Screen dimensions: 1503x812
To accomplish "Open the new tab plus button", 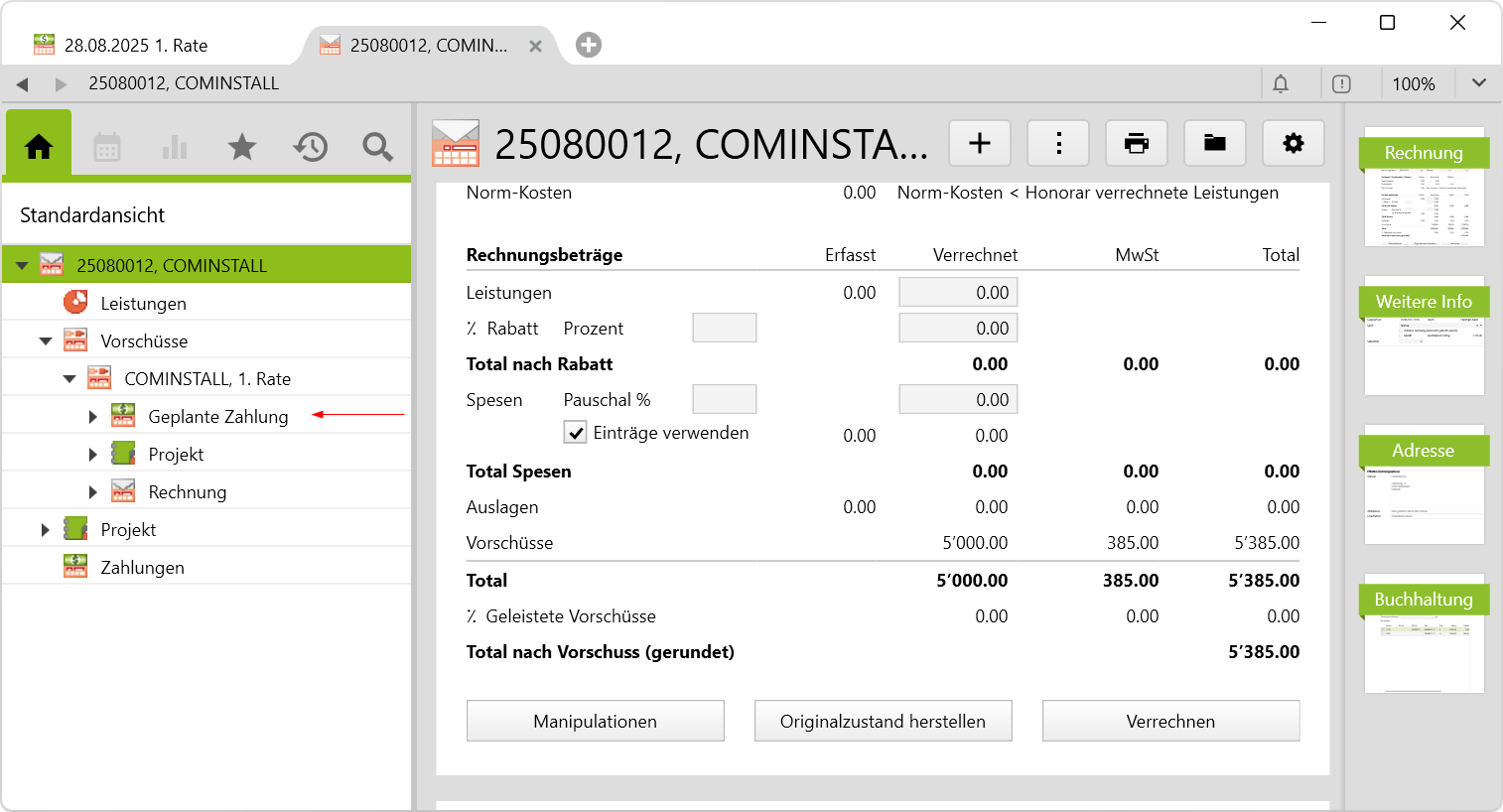I will [x=589, y=45].
